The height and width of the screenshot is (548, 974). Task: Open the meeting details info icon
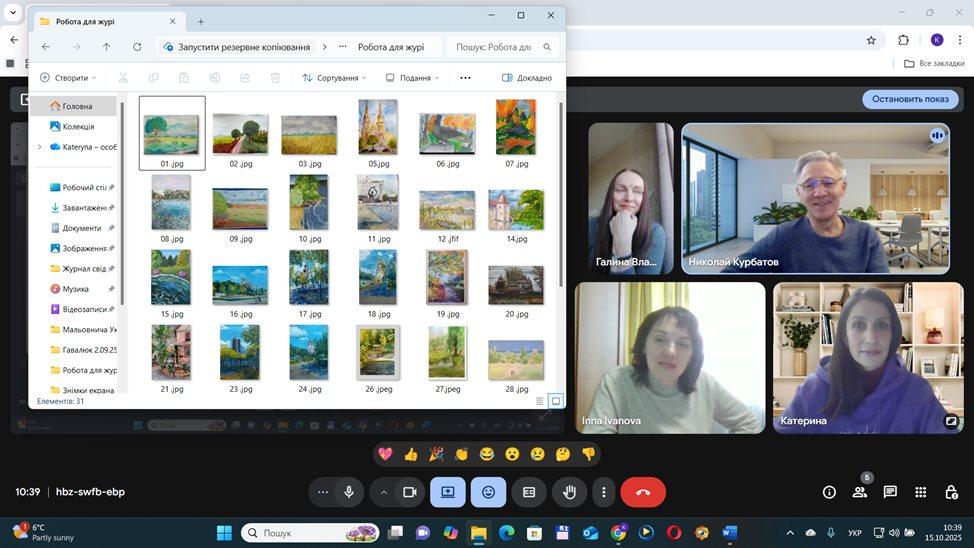point(829,492)
